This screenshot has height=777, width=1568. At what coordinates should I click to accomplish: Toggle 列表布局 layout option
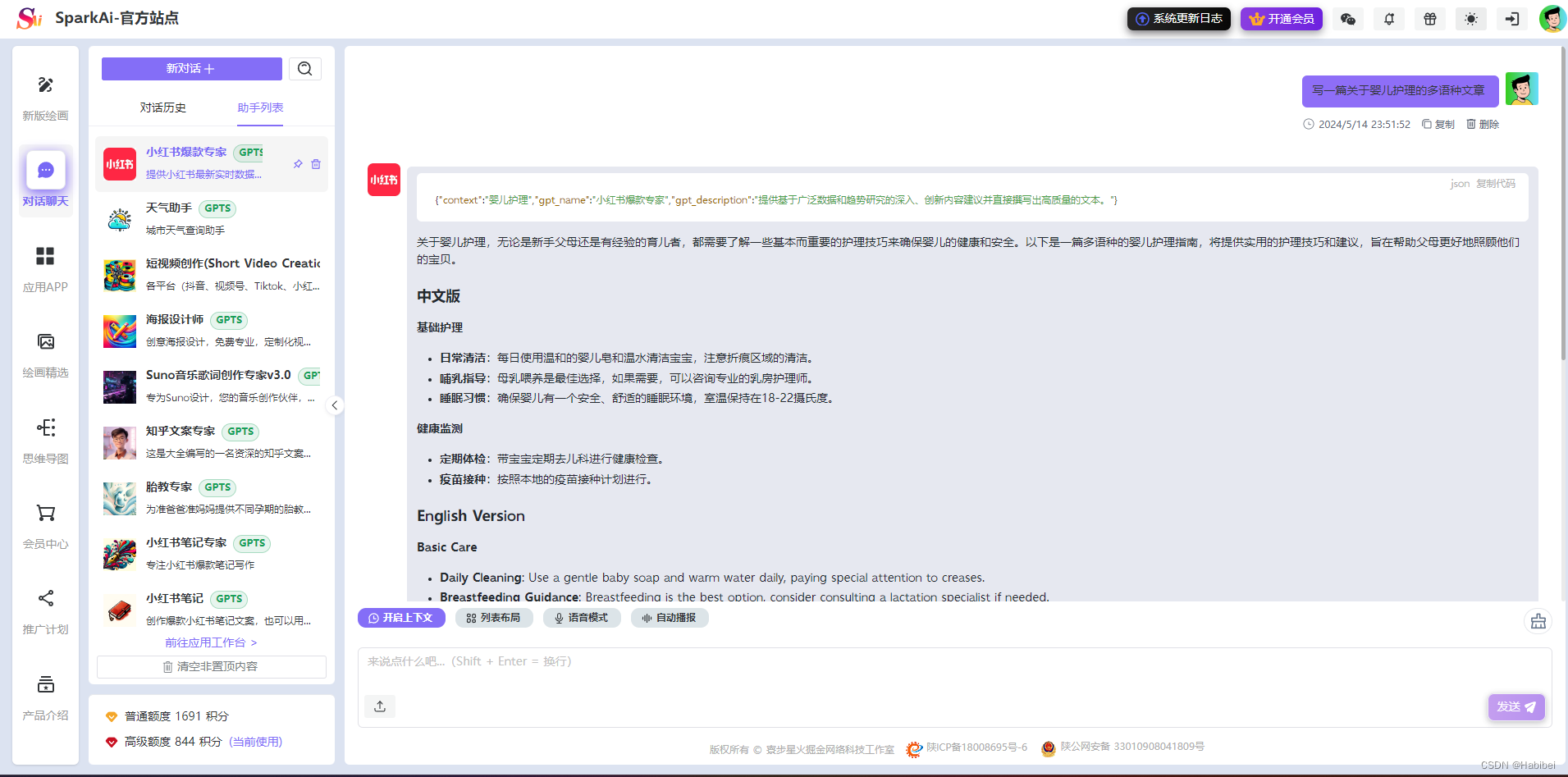coord(494,618)
